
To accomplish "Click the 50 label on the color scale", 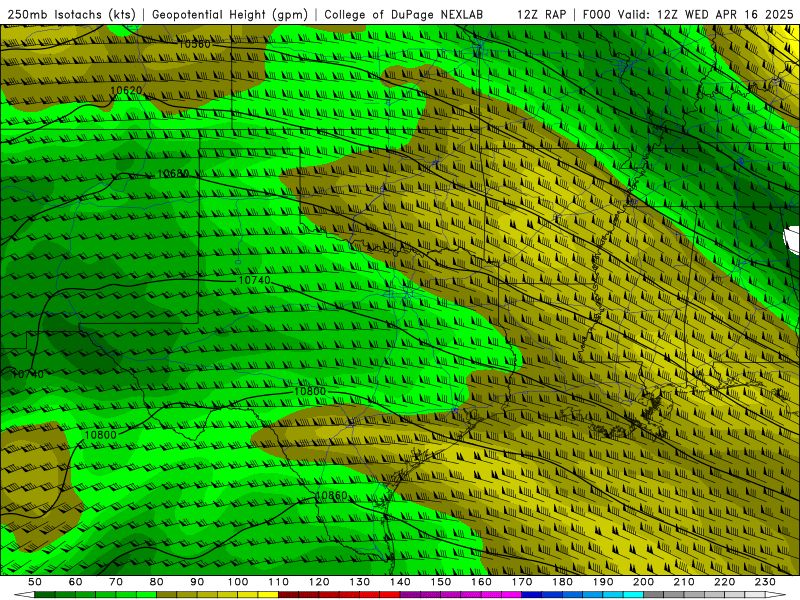I will 34,582.
